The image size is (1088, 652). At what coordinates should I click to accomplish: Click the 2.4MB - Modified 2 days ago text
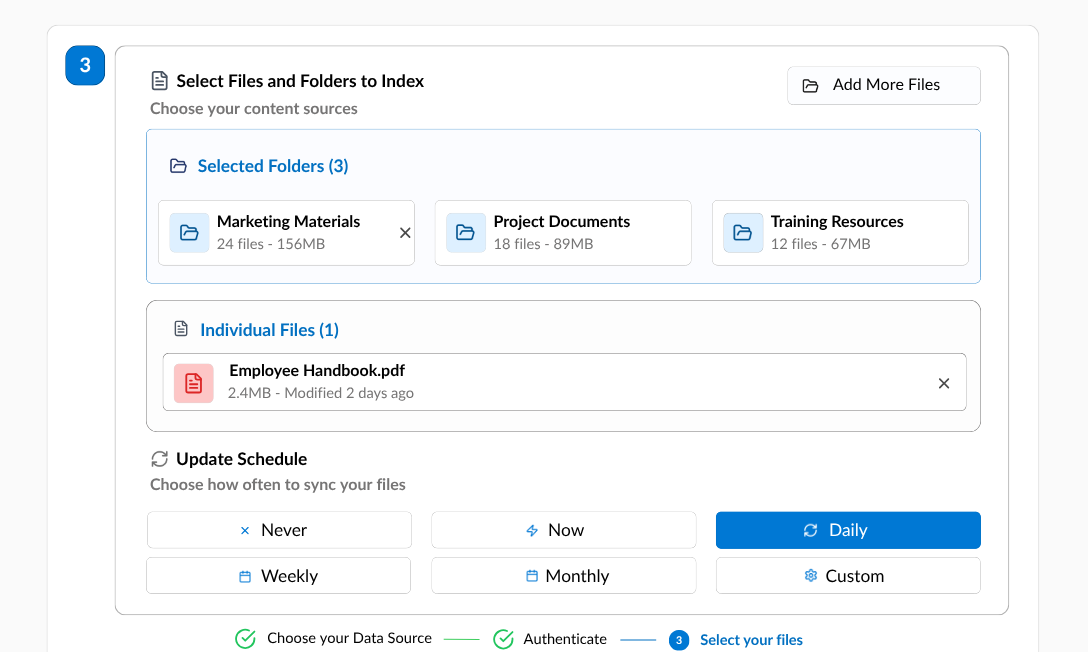[x=321, y=393]
